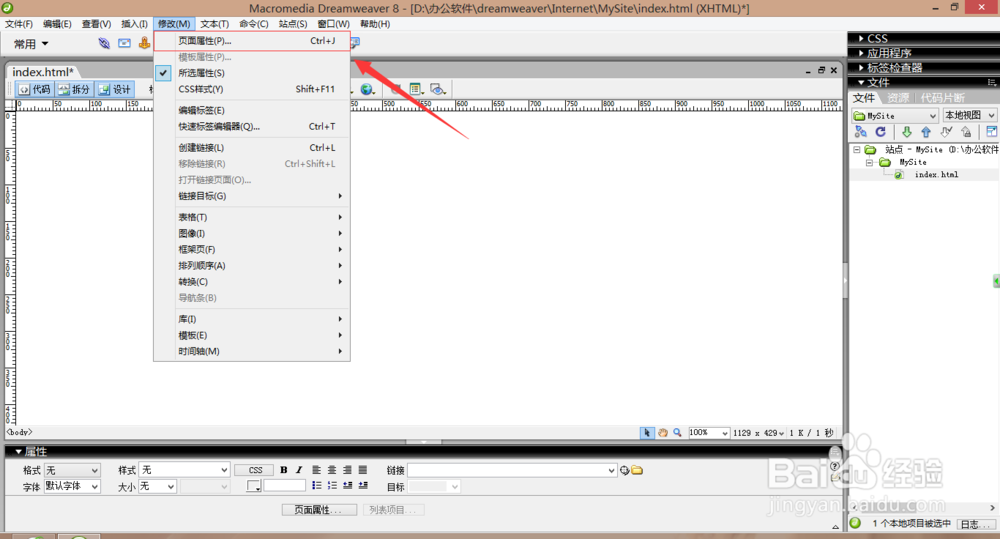Click the preview in browser globe icon
The width and height of the screenshot is (1000, 539).
367,89
